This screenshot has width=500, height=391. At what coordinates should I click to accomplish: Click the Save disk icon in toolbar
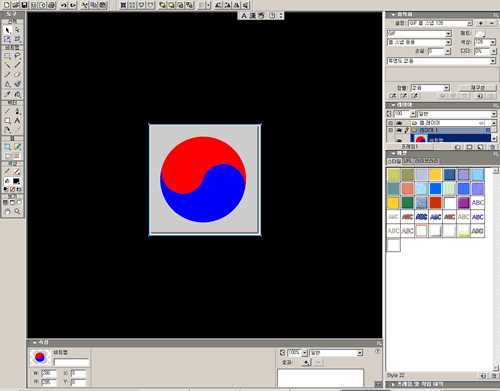24,5
